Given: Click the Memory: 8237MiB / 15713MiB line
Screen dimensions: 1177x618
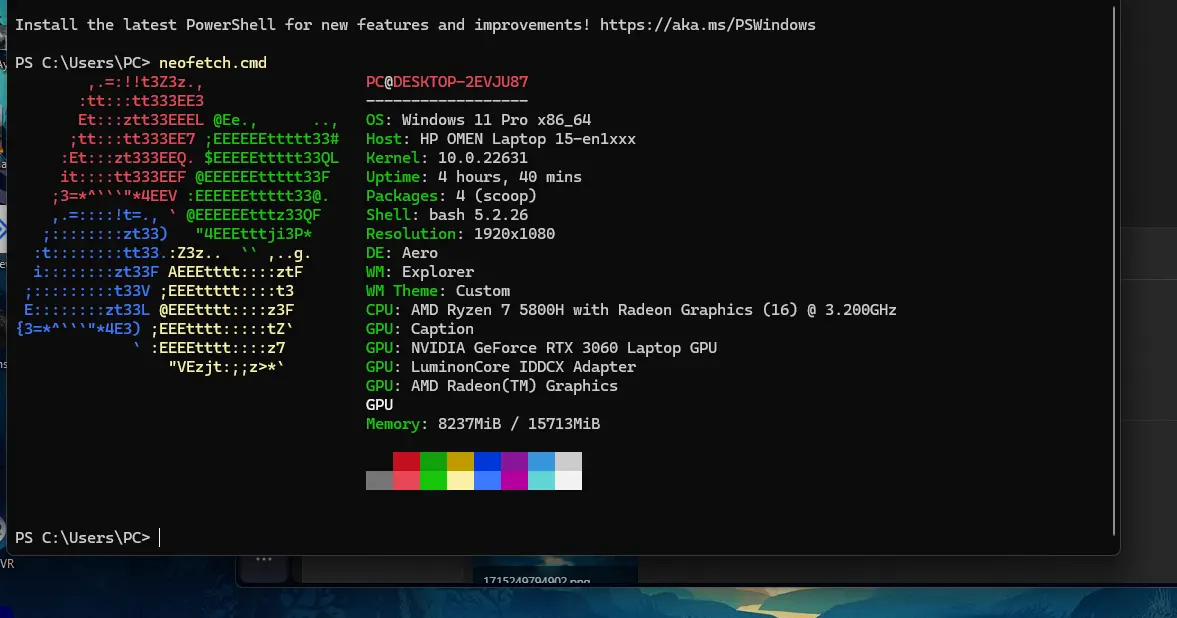Looking at the screenshot, I should pos(483,424).
